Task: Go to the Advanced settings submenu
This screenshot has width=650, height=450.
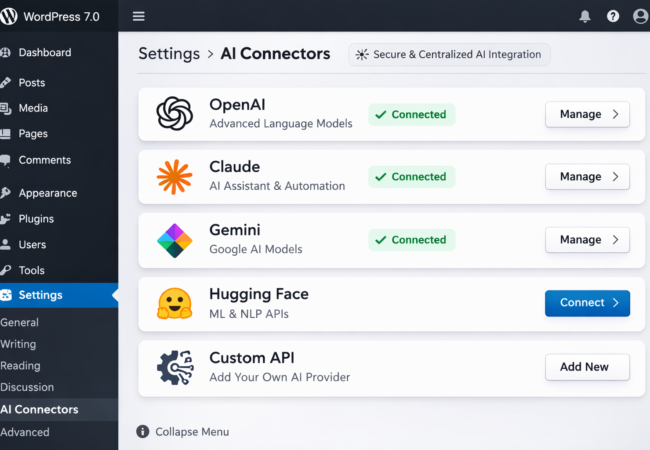Action: click(x=25, y=432)
